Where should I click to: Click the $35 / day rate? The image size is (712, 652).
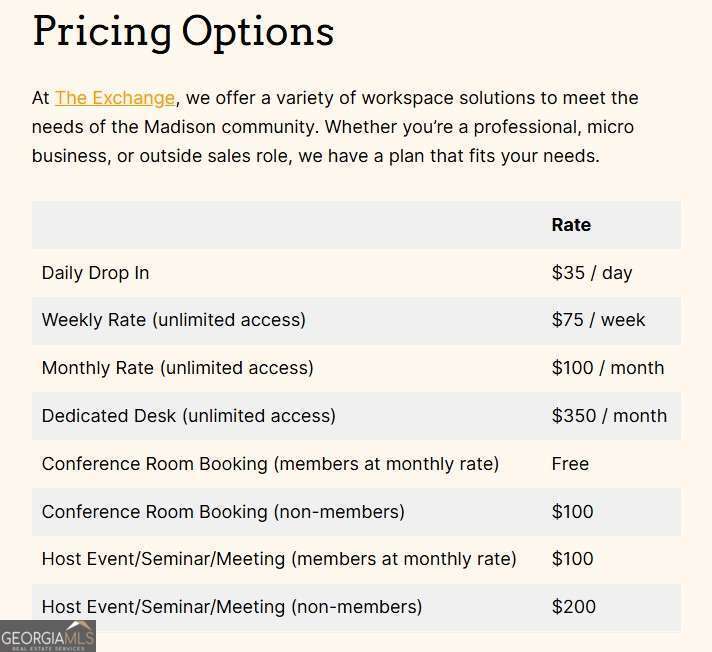click(592, 273)
